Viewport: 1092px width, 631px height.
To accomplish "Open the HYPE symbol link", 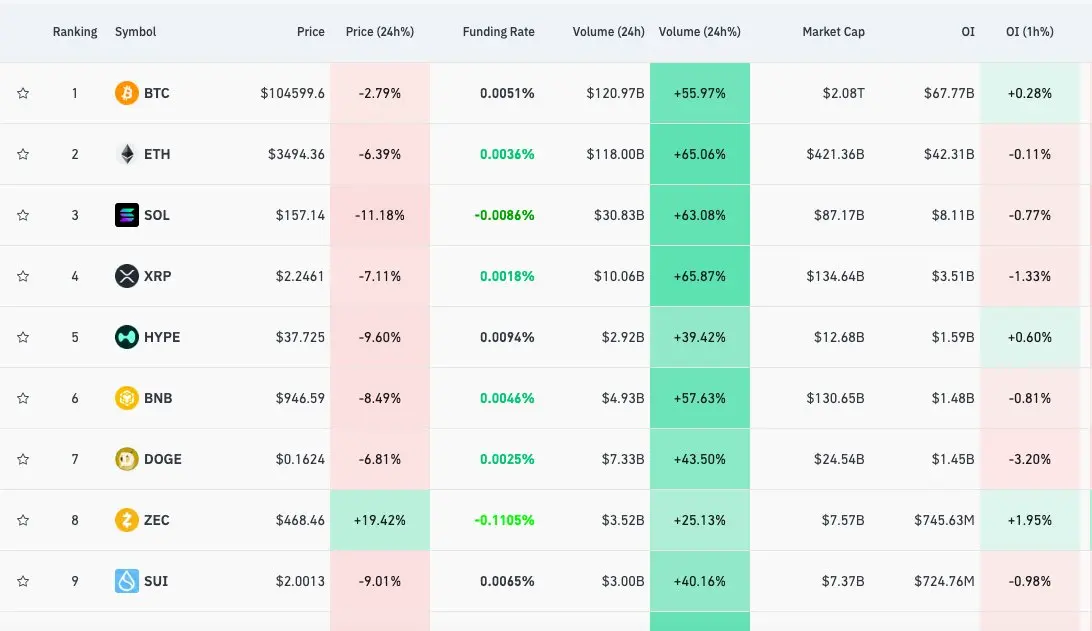I will point(162,337).
